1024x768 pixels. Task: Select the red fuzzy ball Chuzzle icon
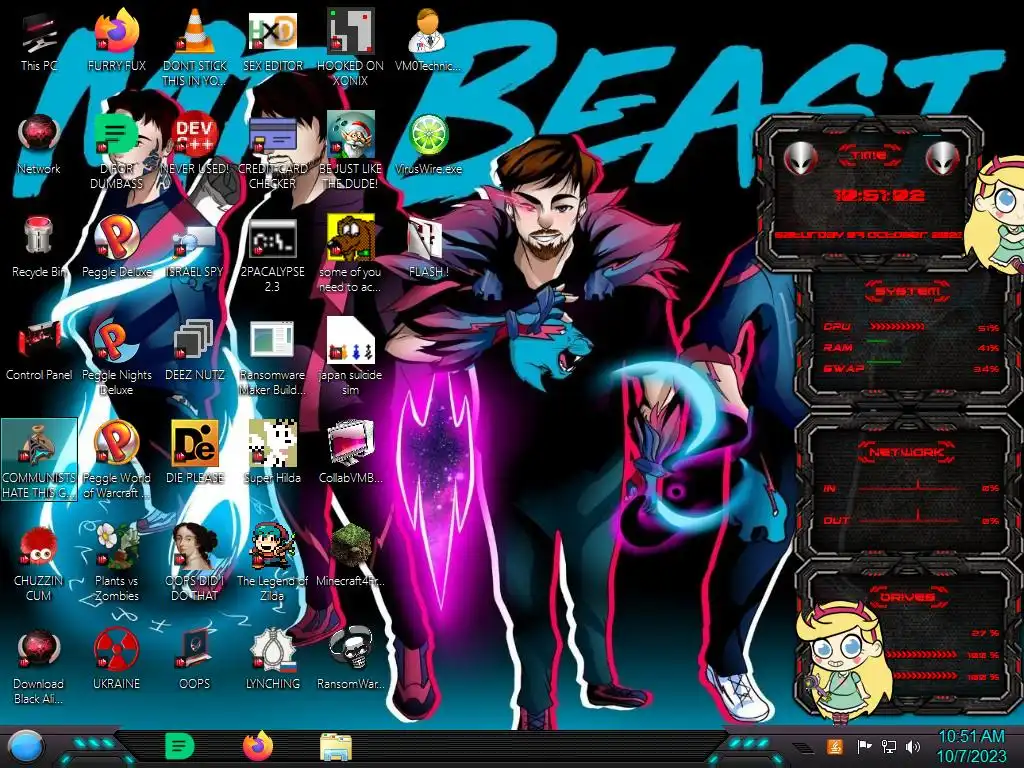tap(39, 563)
